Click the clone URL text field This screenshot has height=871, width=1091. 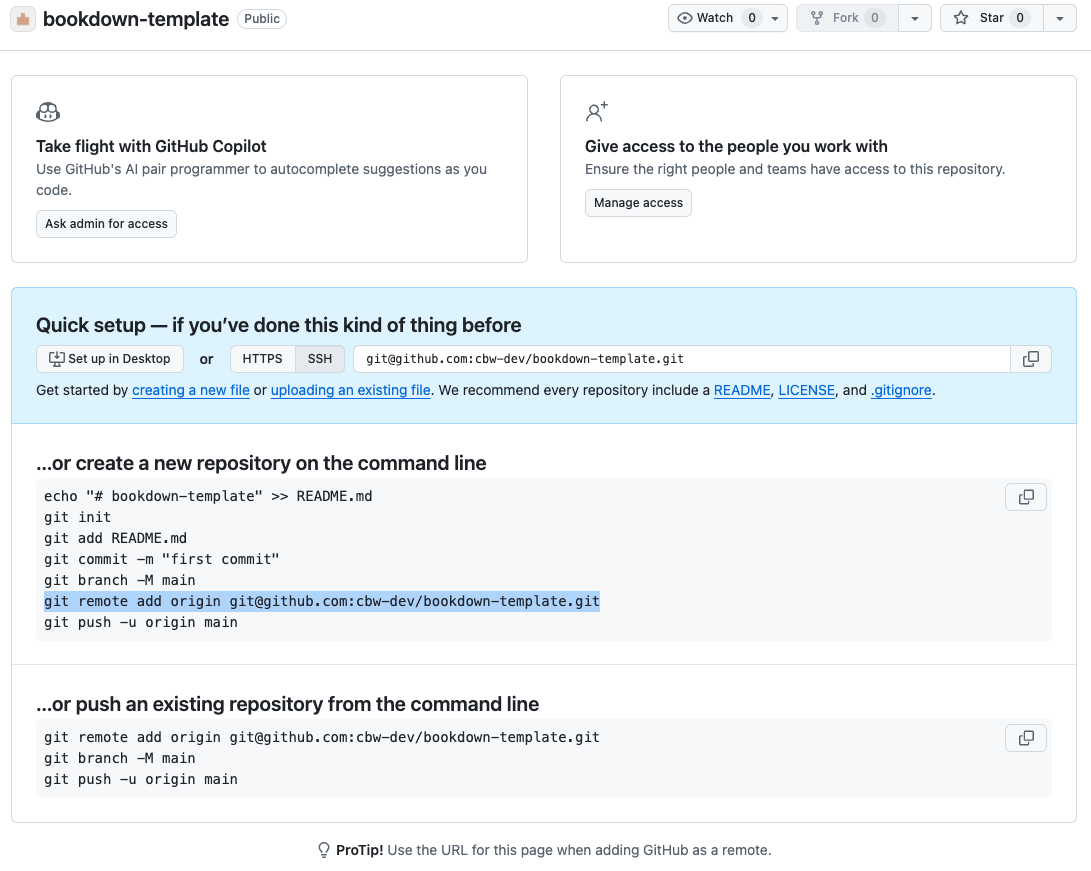(682, 359)
